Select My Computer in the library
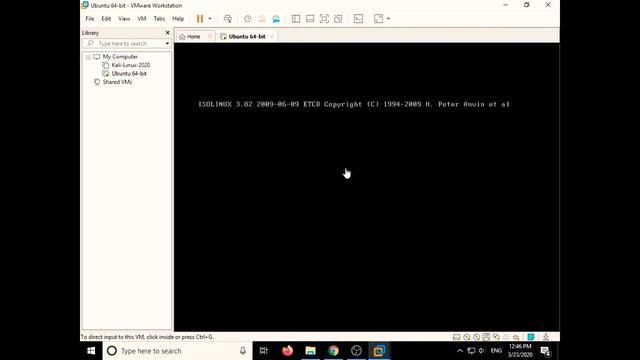Viewport: 640px width, 360px height. (120, 57)
